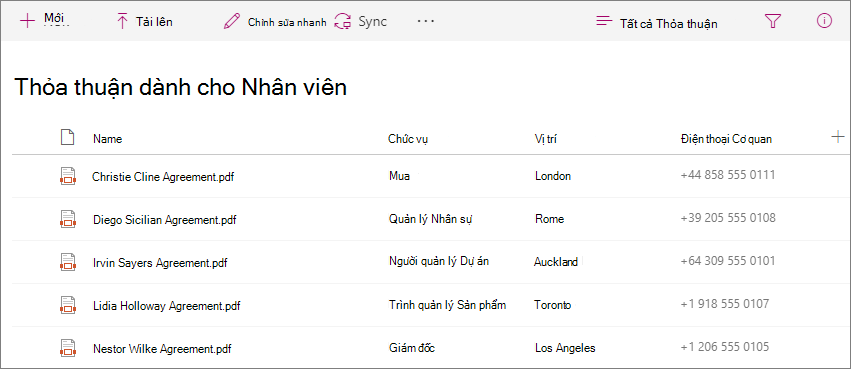This screenshot has height=369, width=851.
Task: Click the Người quản lý Dự án cell
Action: pos(439,261)
